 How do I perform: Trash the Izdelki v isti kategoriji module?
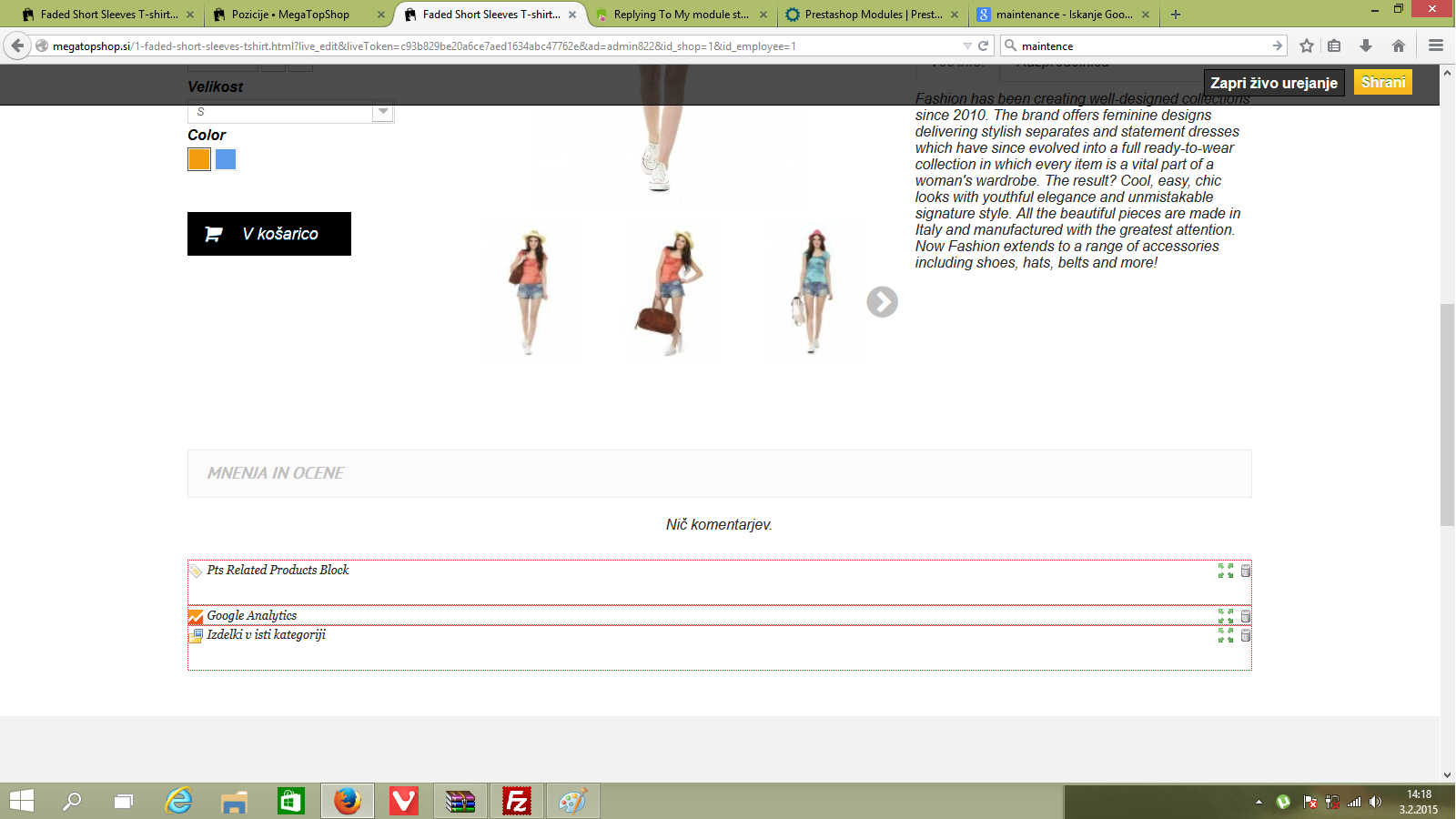(1246, 635)
